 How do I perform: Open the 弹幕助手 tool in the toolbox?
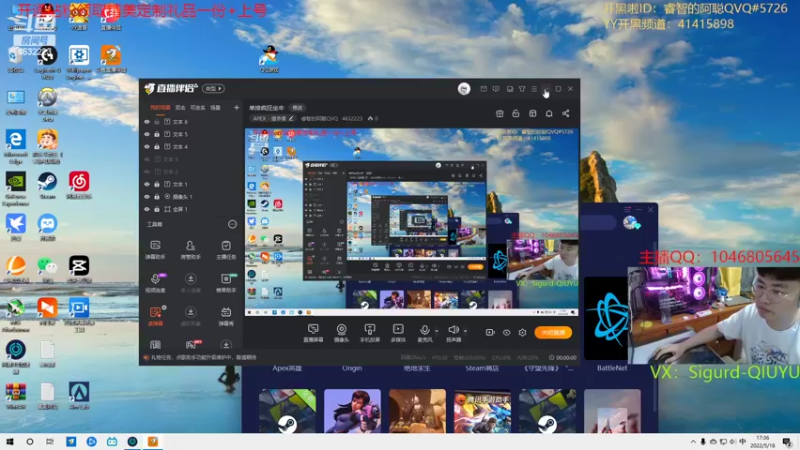tap(156, 250)
